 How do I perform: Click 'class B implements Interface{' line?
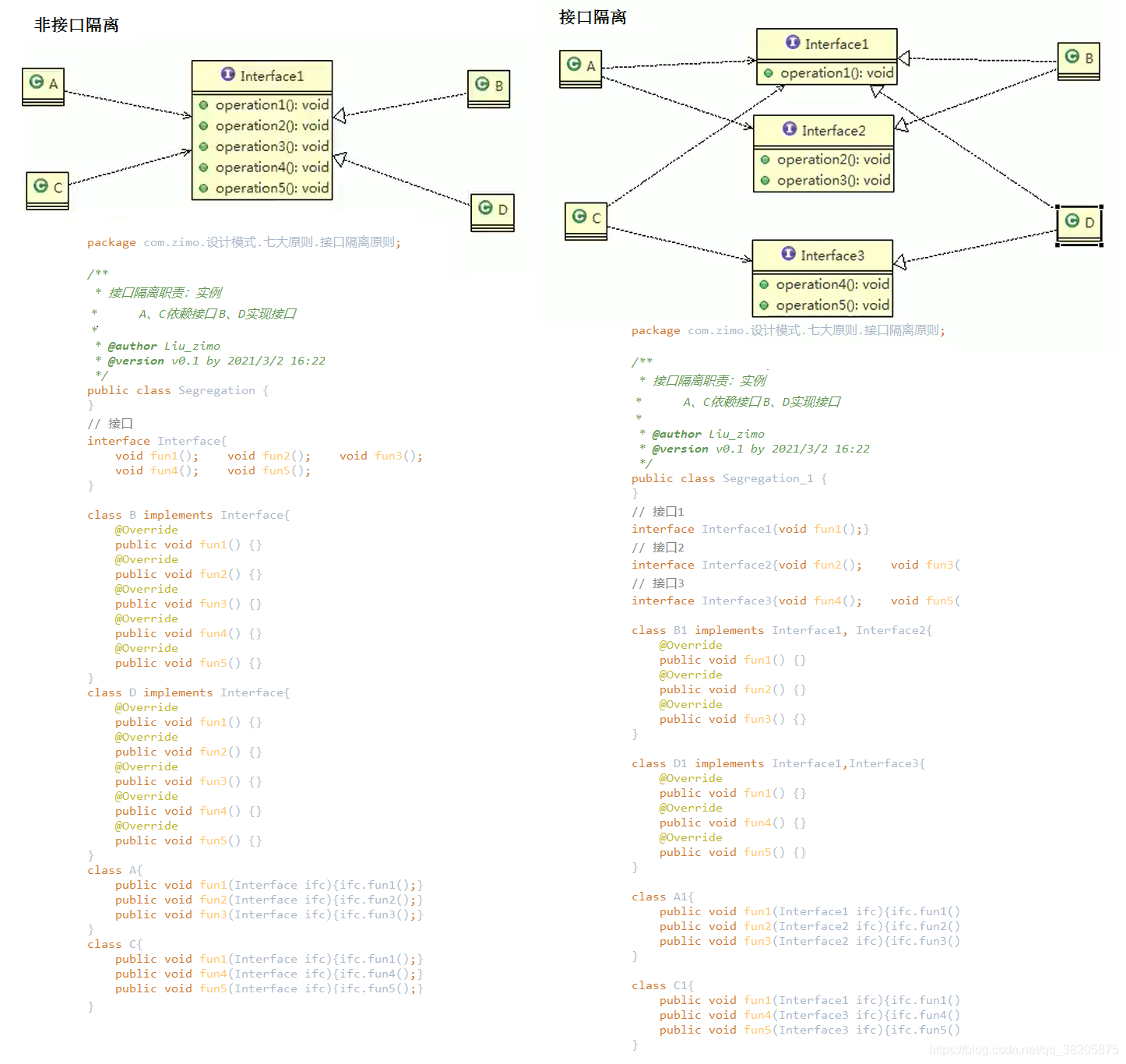point(188,515)
